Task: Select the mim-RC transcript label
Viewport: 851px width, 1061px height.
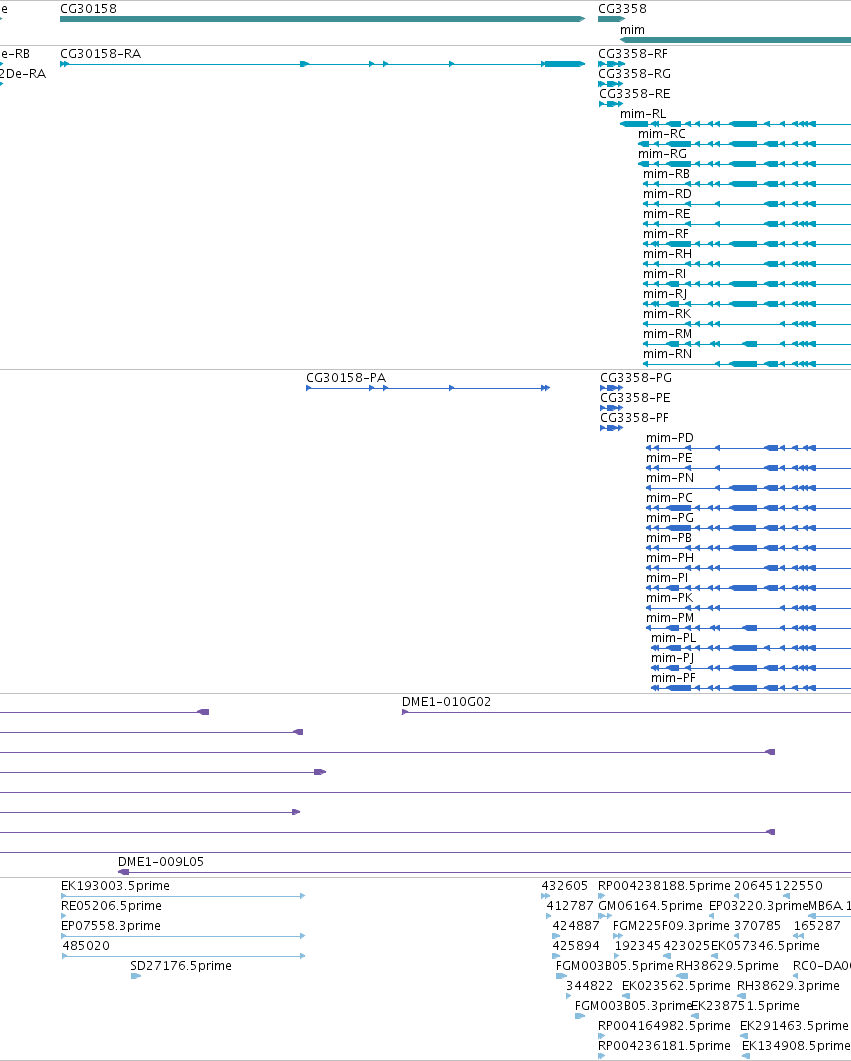Action: 662,133
